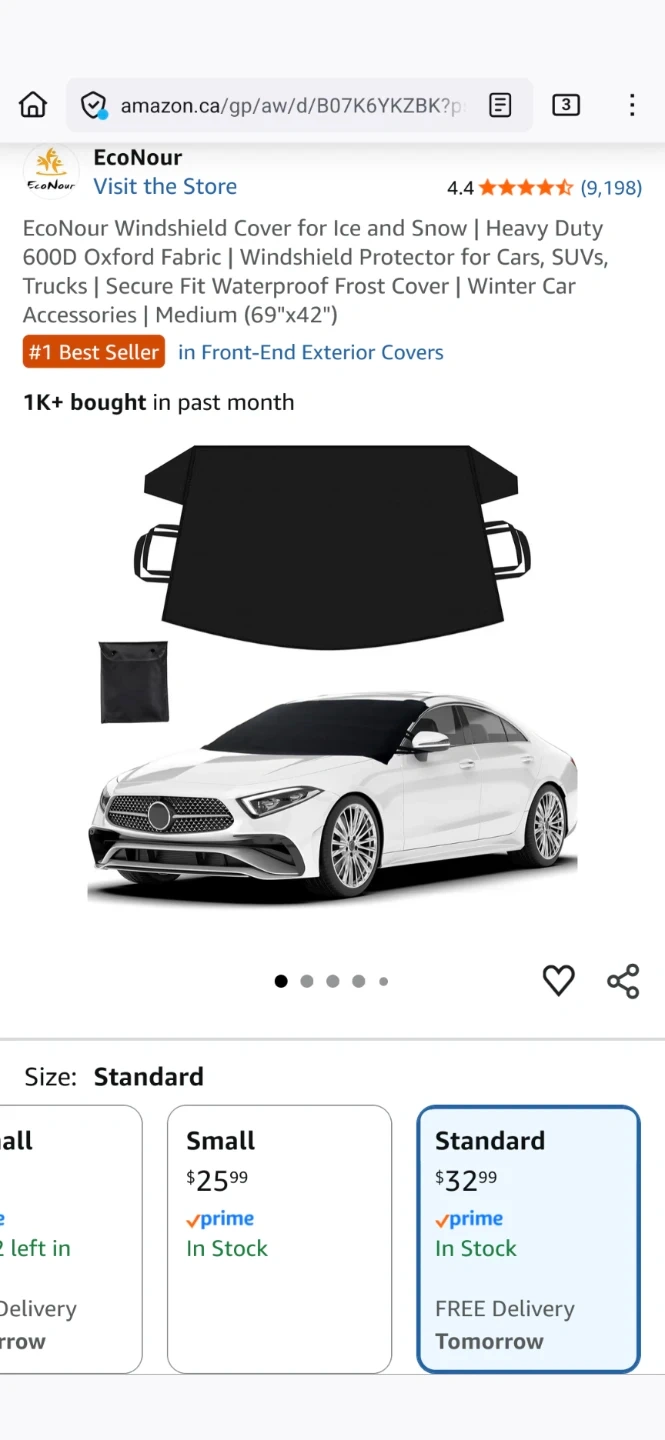Open the site security shield icon
Viewport: 665px width, 1440px height.
coord(94,105)
